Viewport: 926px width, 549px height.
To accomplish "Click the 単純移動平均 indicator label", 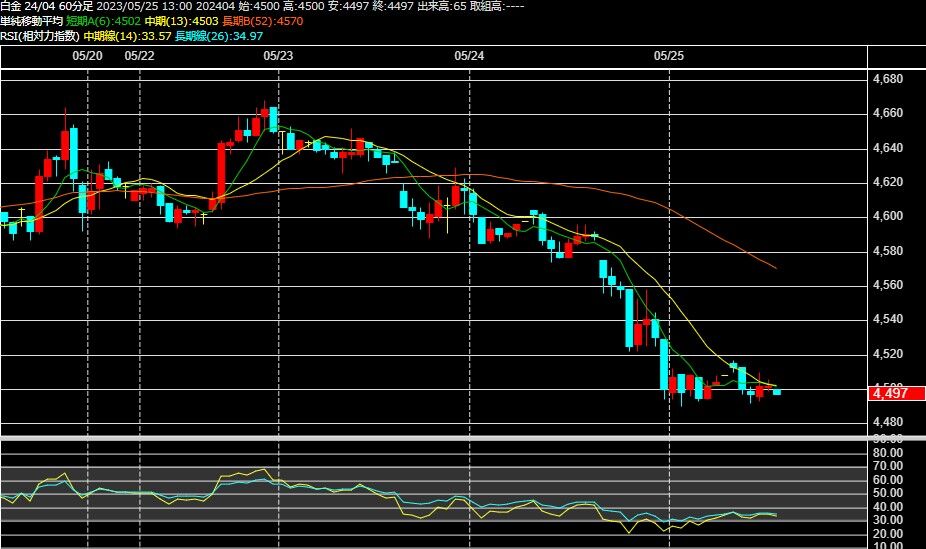I will 31,21.
